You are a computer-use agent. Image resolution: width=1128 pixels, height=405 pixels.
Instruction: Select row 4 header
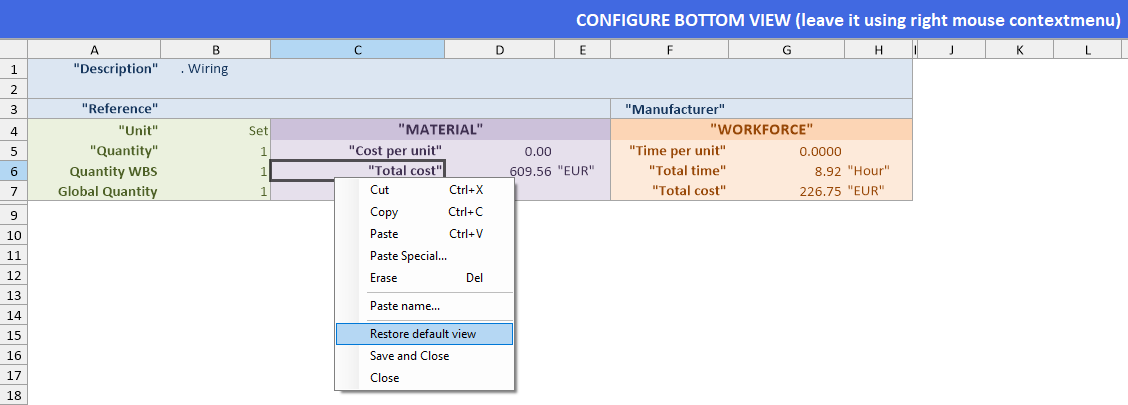point(14,130)
